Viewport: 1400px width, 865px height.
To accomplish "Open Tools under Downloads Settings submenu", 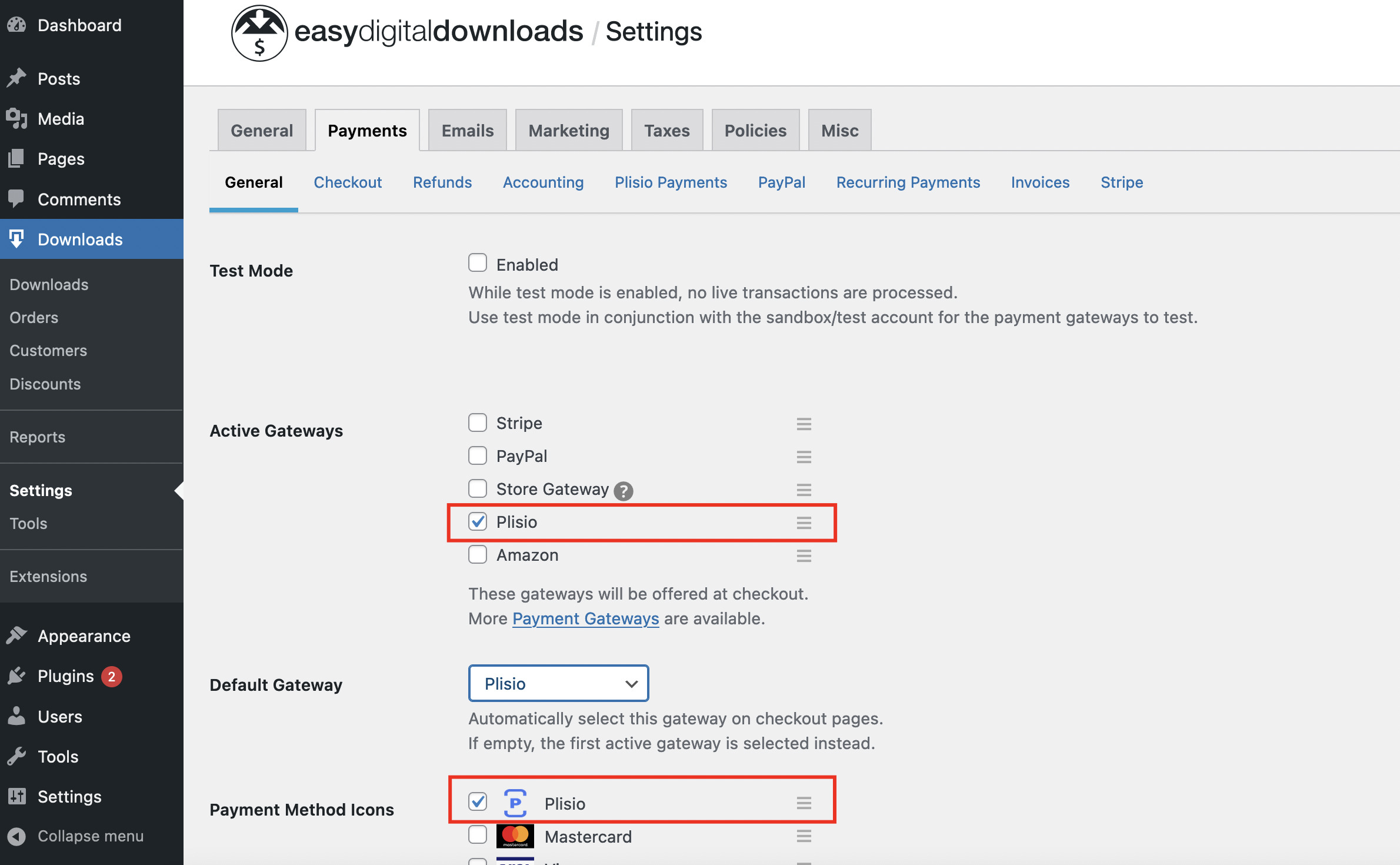I will 28,523.
